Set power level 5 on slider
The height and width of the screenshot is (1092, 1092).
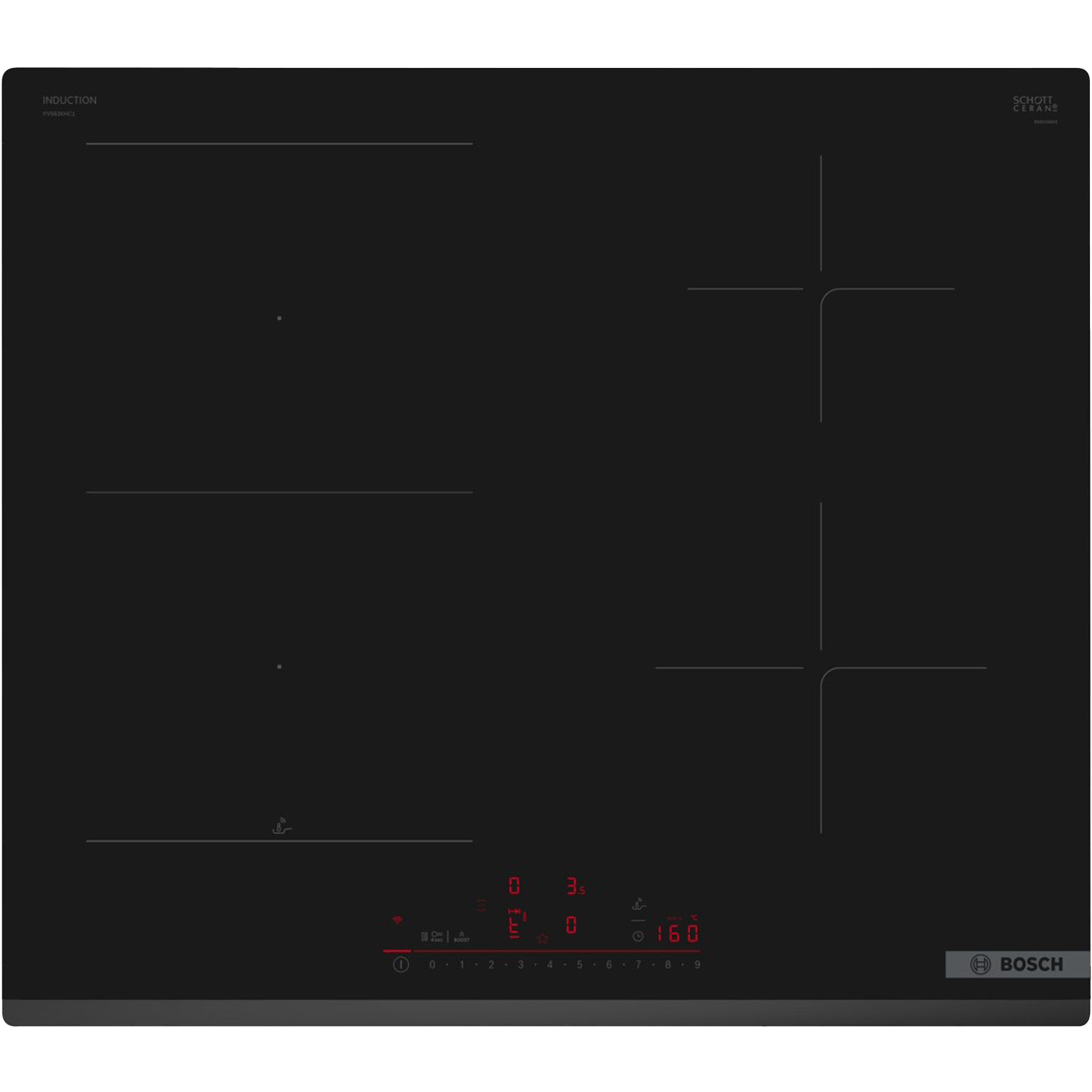579,965
